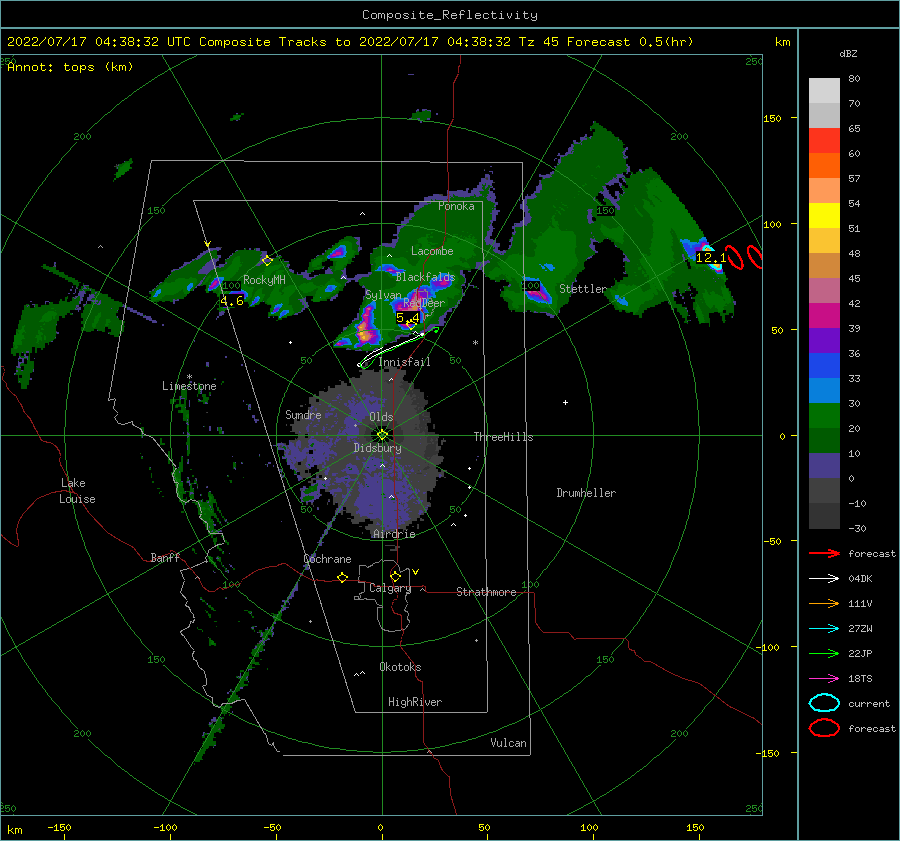Click the 4.6 storm top label
Screen dimensions: 900x841
click(232, 301)
